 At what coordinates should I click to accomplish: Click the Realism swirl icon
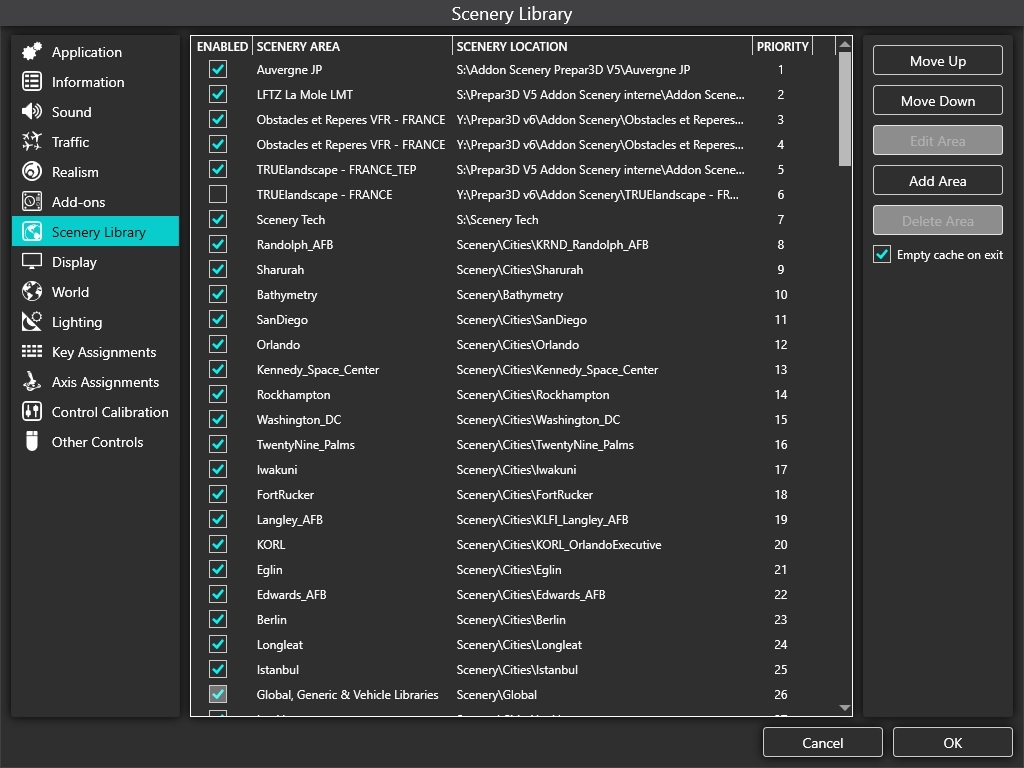[x=32, y=172]
